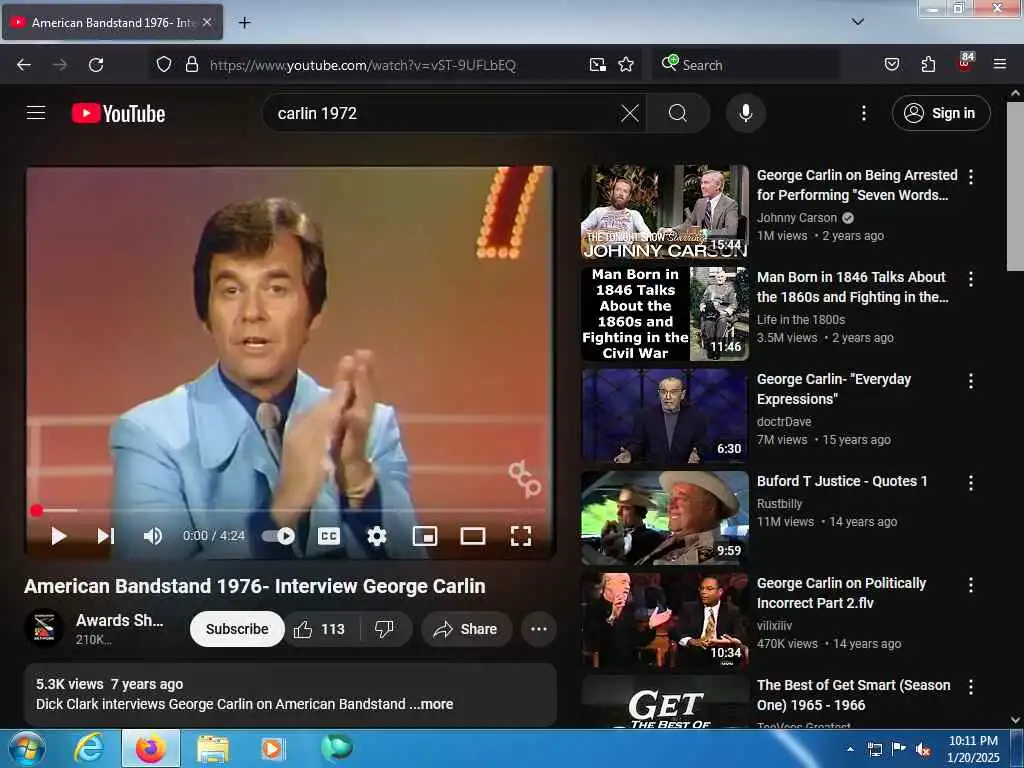
Task: Open options for George Carlin Being Arrested
Action: tap(971, 177)
